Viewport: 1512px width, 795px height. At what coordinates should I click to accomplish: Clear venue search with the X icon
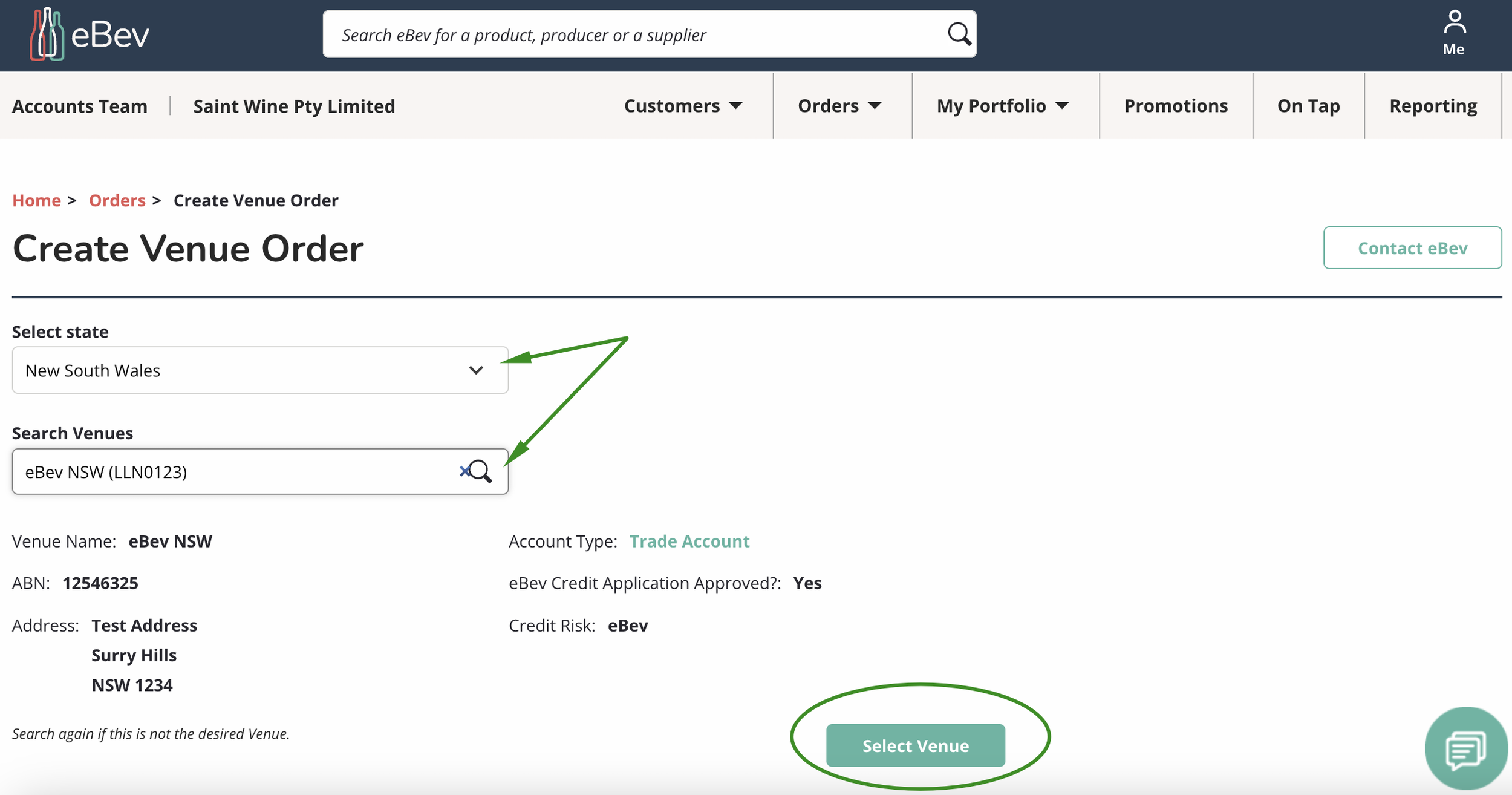[464, 471]
